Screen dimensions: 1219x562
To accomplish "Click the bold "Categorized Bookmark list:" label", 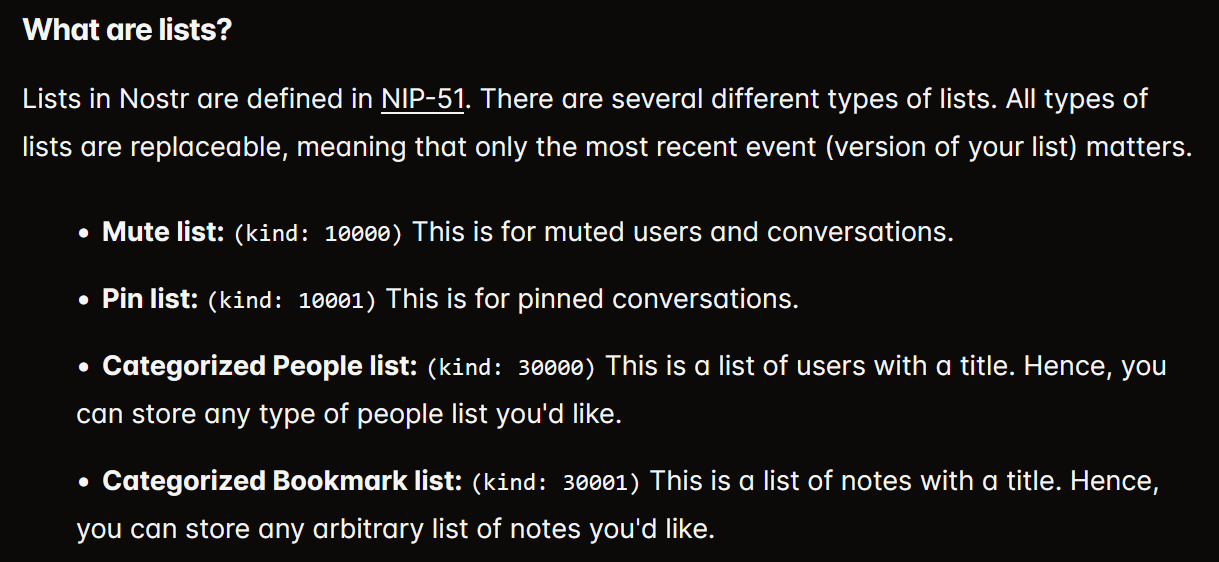I will pyautogui.click(x=281, y=481).
